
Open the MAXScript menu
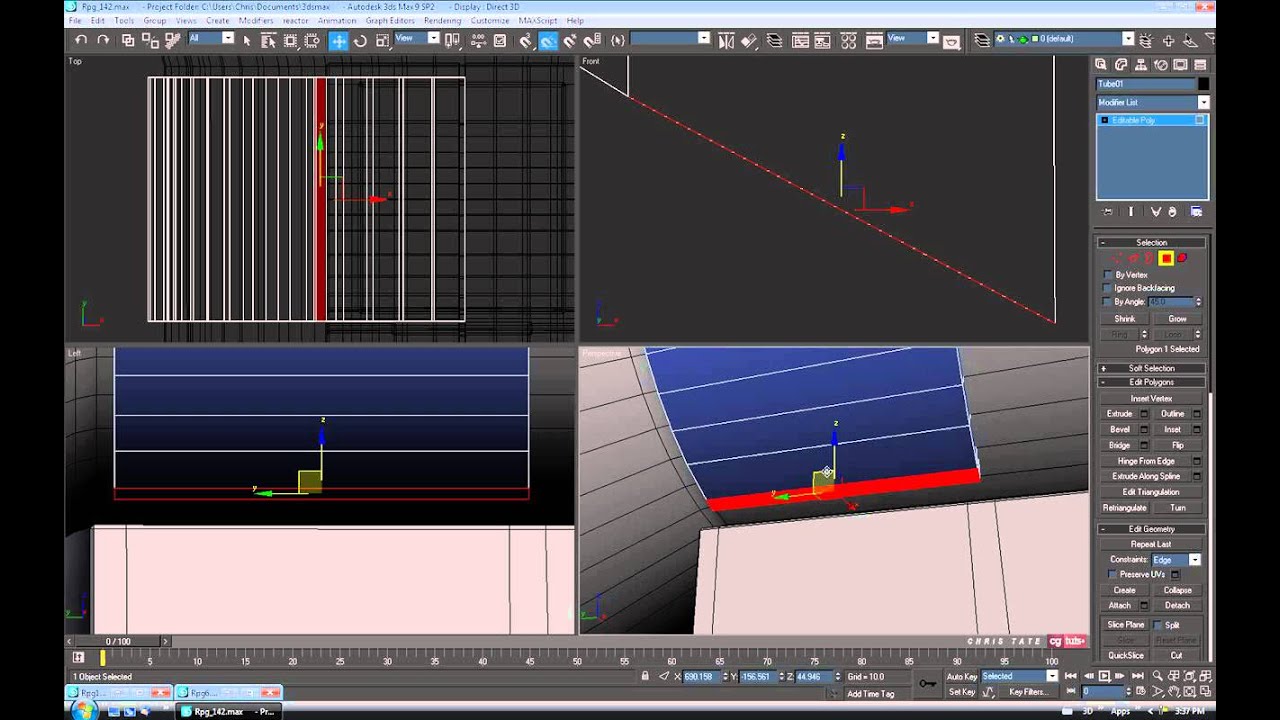[x=538, y=20]
